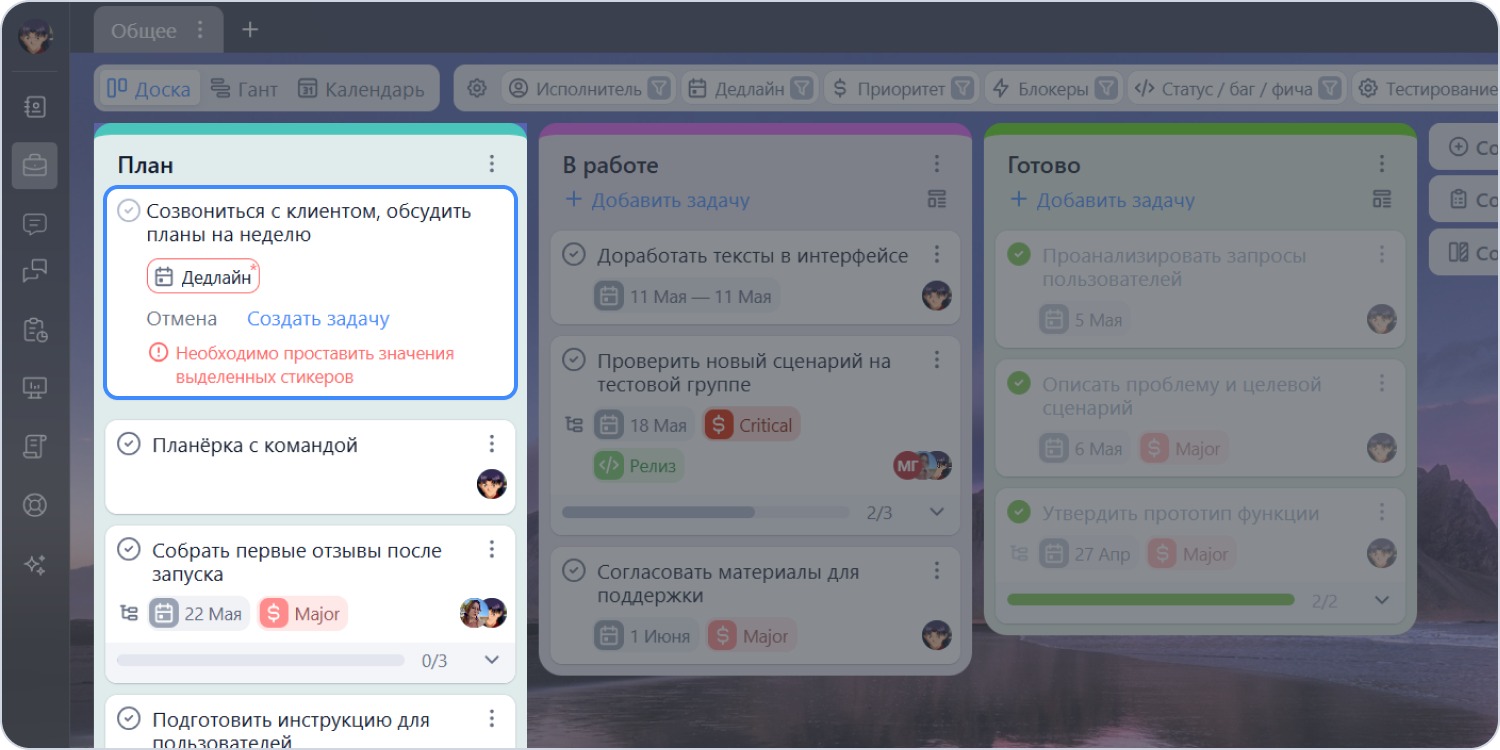Image resolution: width=1500 pixels, height=750 pixels.
Task: Open the board settings gear icon
Action: point(477,89)
